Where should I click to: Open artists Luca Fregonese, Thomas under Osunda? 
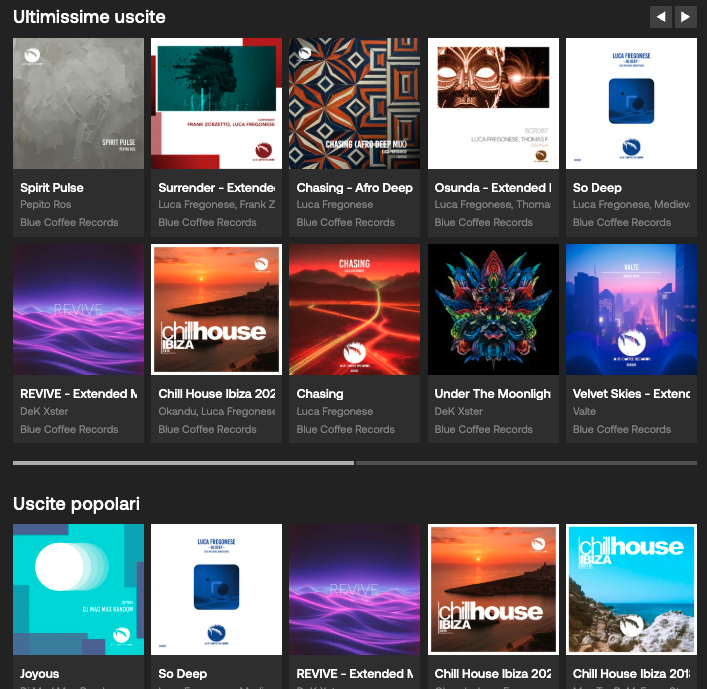493,204
